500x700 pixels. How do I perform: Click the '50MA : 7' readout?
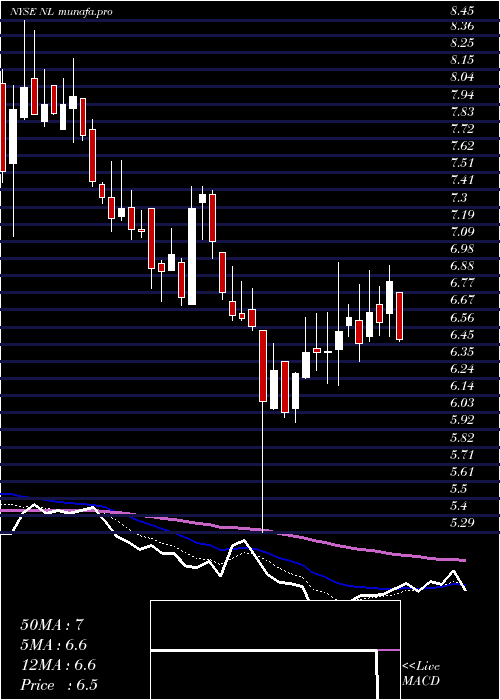[52, 625]
